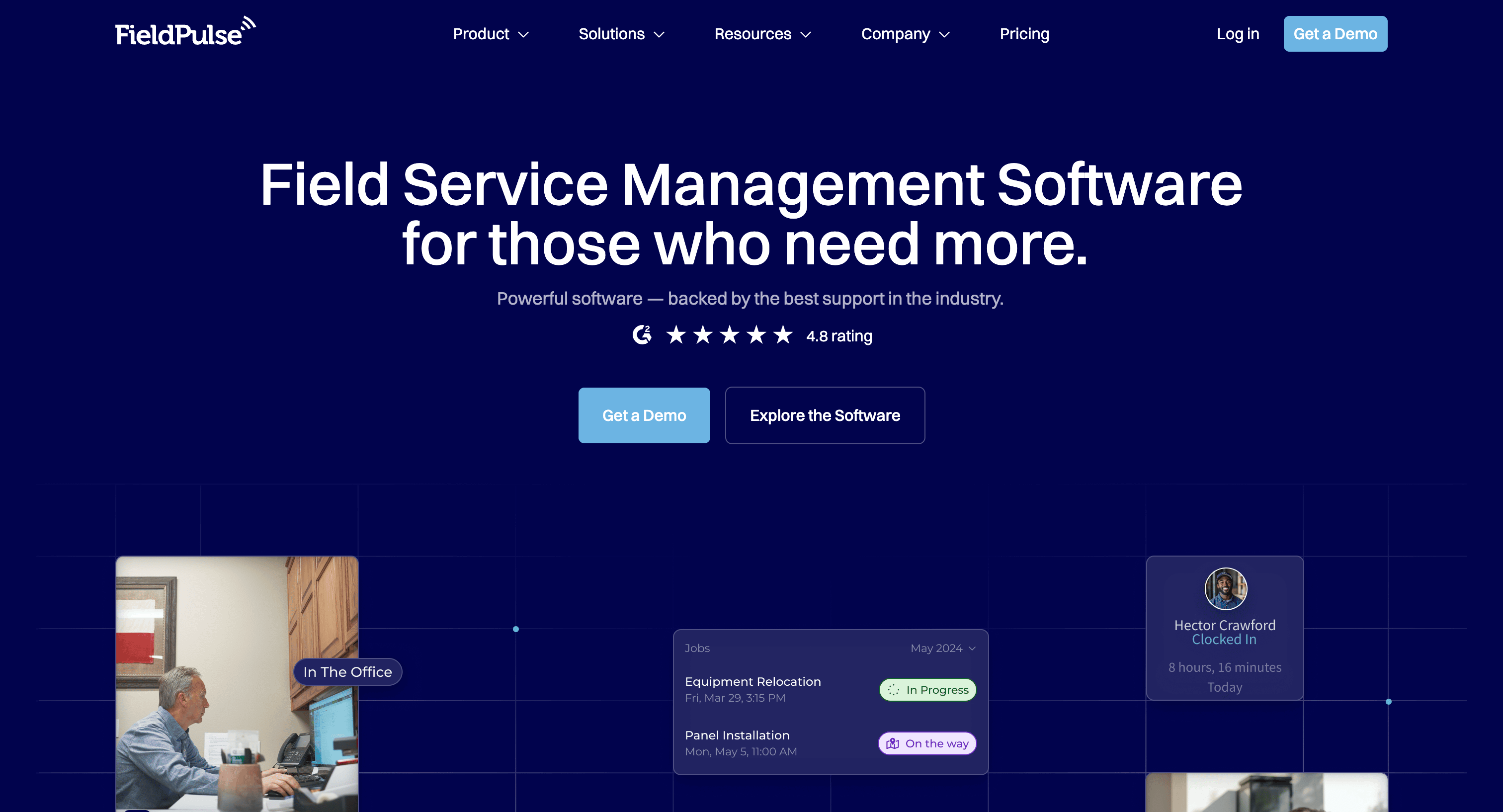The image size is (1503, 812).
Task: Click the FieldPulse signal waves icon
Action: pos(249,24)
